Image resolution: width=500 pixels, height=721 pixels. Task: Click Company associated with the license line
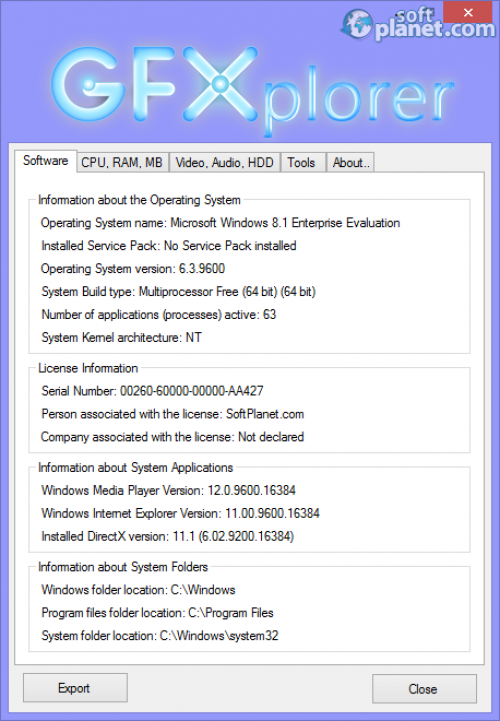point(172,437)
